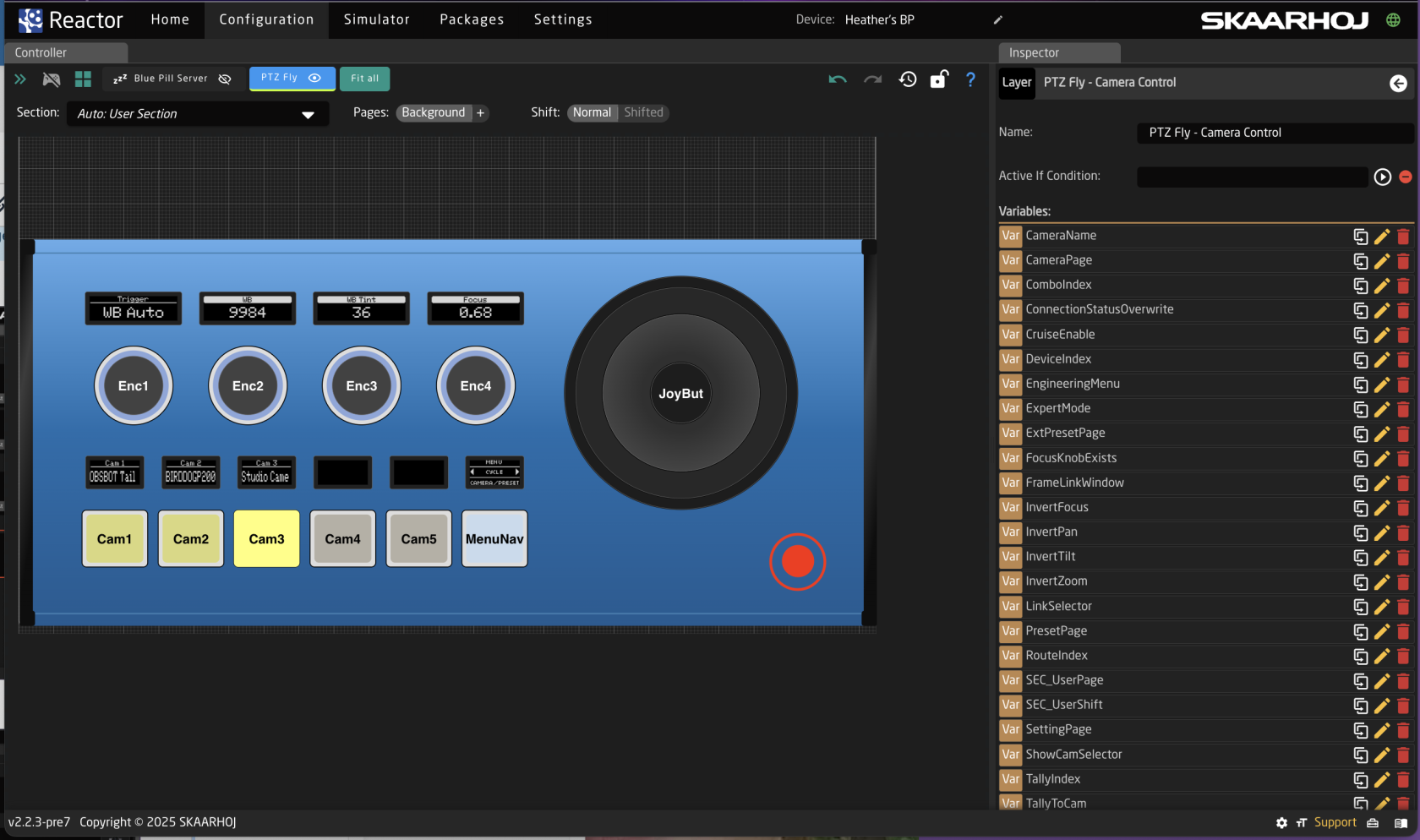Go to the Packages menu
The height and width of the screenshot is (840, 1420).
click(x=472, y=19)
